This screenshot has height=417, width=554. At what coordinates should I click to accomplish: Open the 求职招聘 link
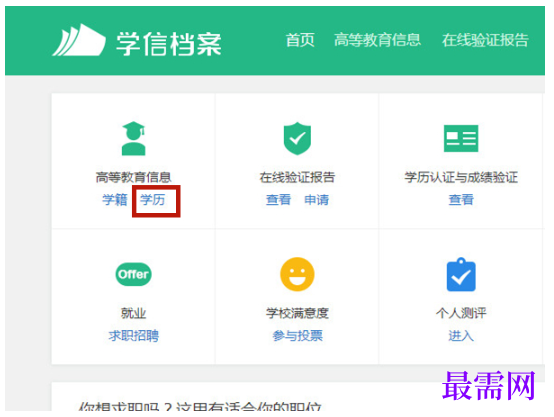tap(134, 335)
